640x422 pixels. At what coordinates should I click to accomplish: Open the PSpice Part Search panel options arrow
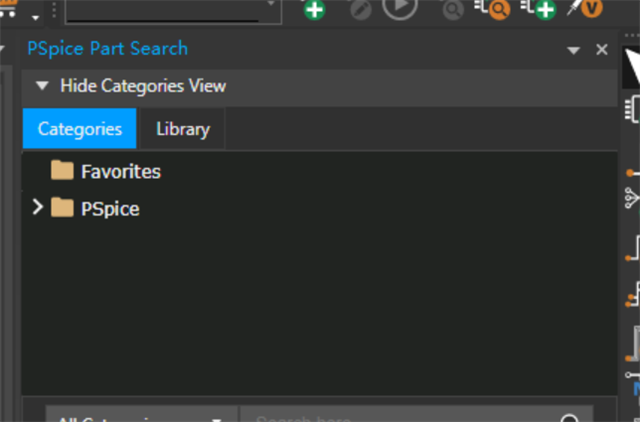(574, 50)
